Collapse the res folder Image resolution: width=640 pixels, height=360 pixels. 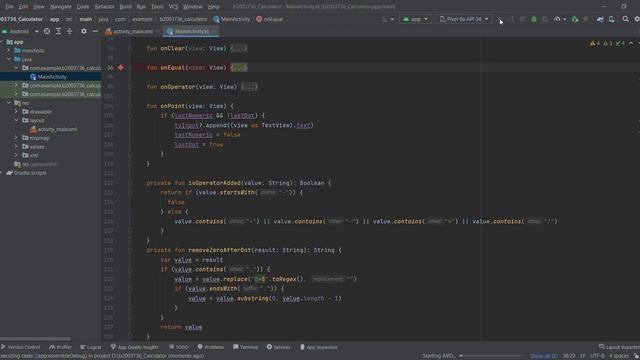click(9, 103)
